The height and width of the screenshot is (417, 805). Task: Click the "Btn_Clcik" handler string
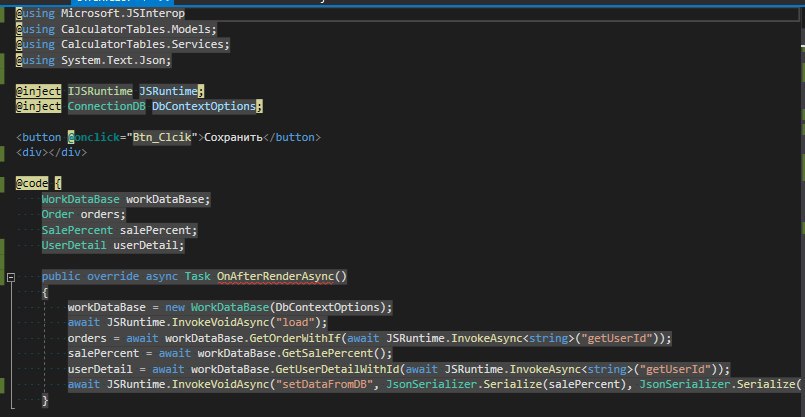click(x=162, y=138)
